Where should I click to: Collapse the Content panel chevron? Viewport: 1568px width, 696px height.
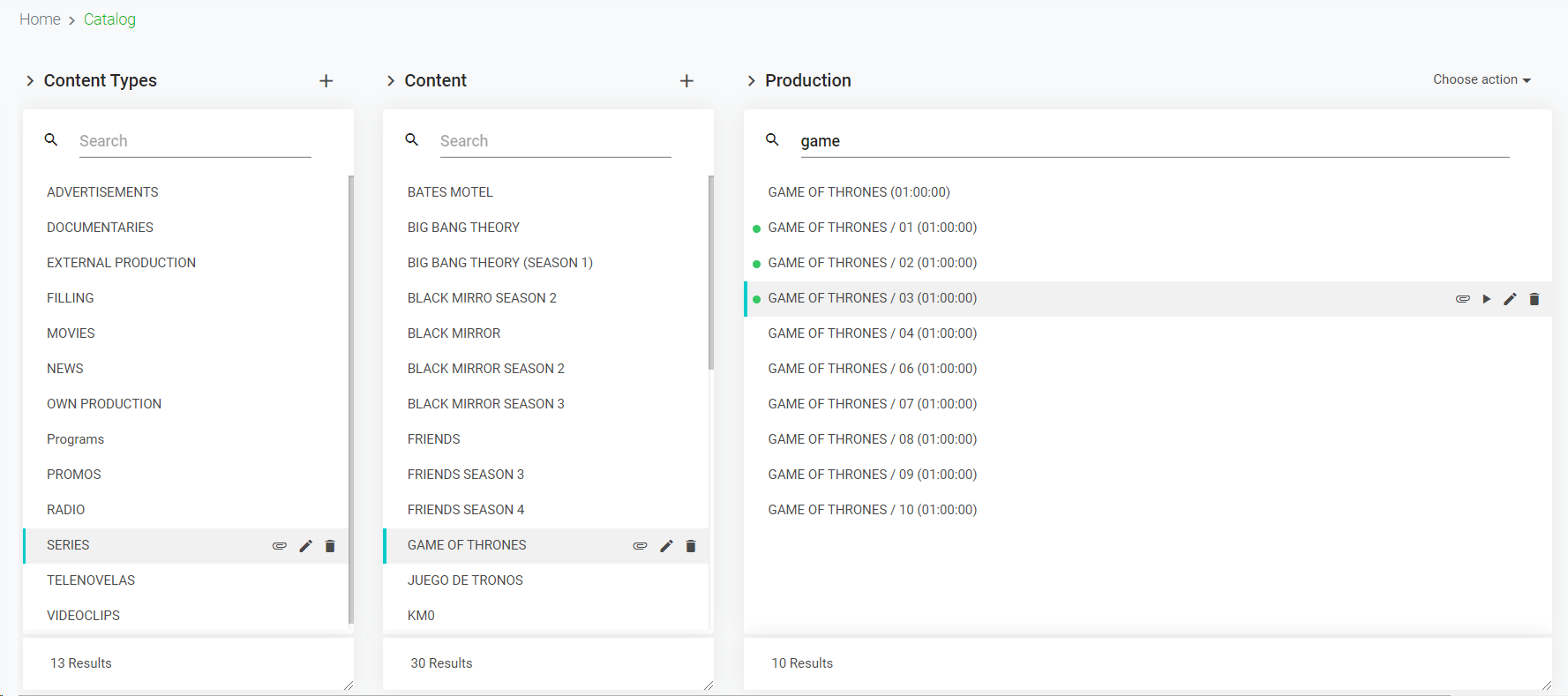pos(391,81)
